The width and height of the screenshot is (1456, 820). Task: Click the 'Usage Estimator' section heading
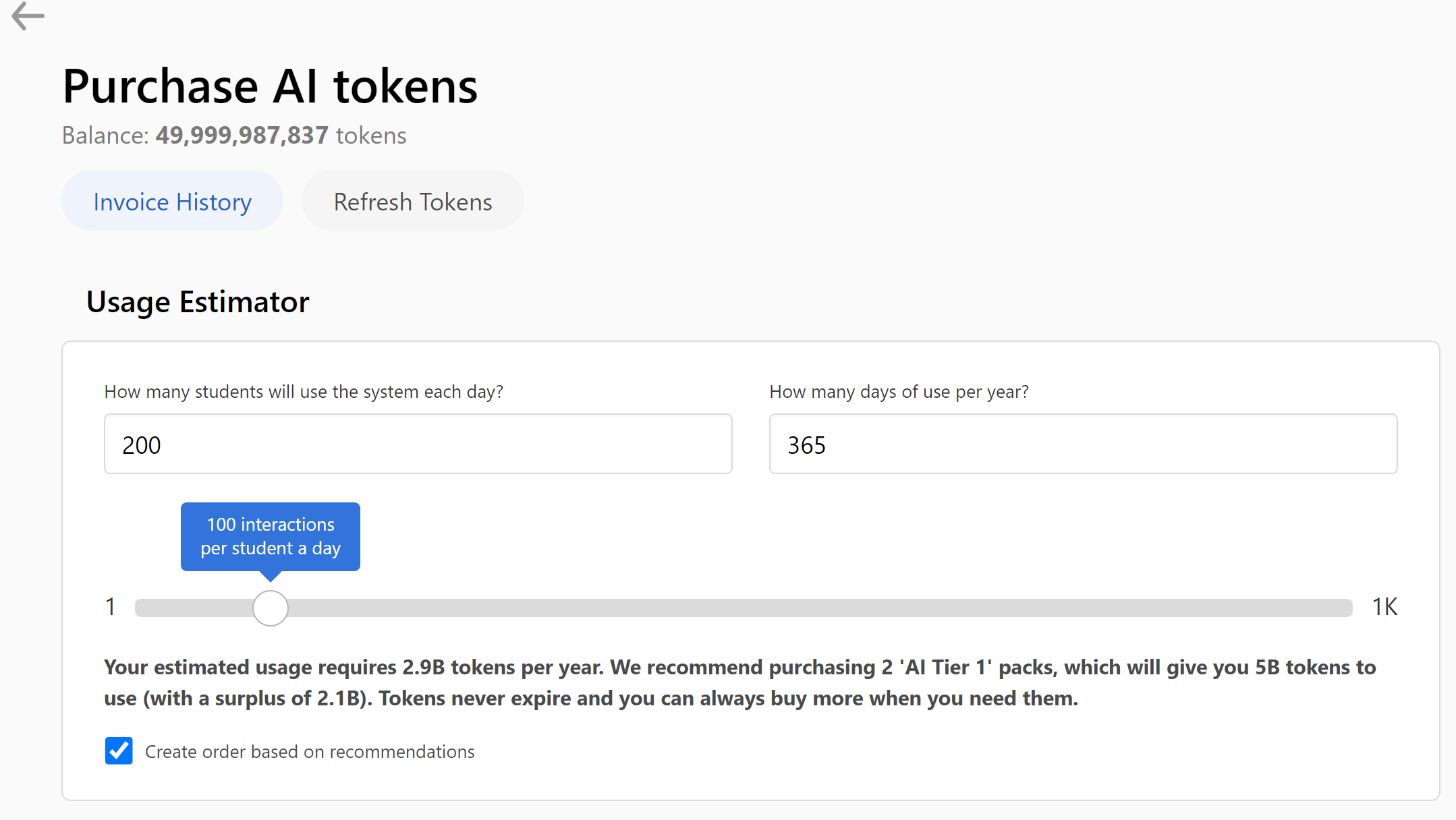tap(198, 302)
